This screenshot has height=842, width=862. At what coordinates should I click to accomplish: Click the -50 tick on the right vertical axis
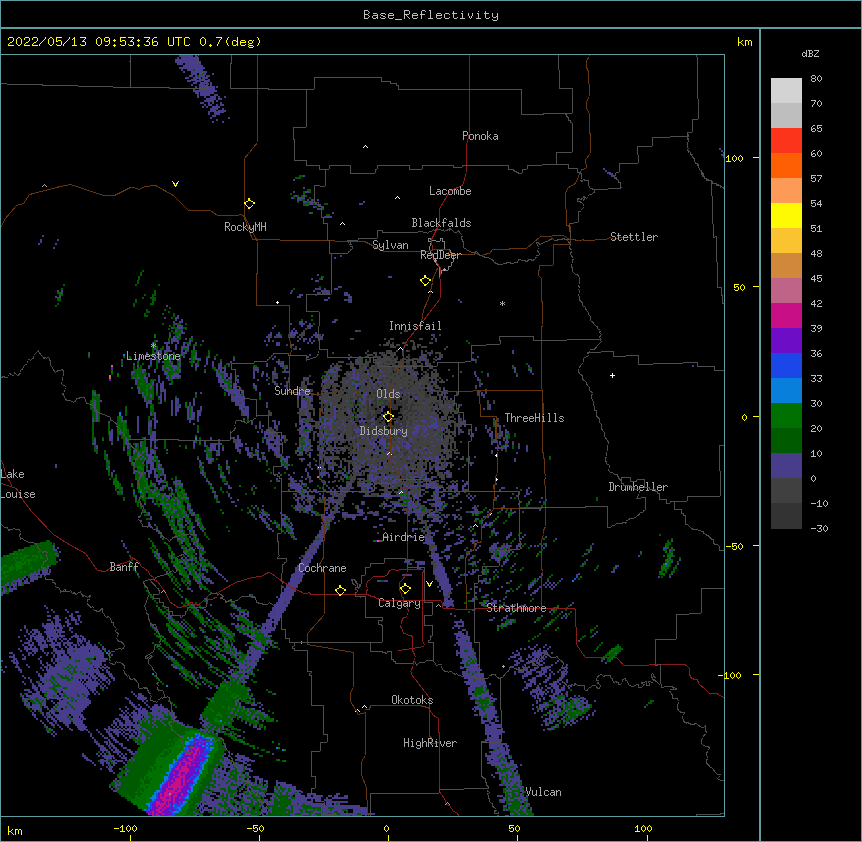click(734, 546)
